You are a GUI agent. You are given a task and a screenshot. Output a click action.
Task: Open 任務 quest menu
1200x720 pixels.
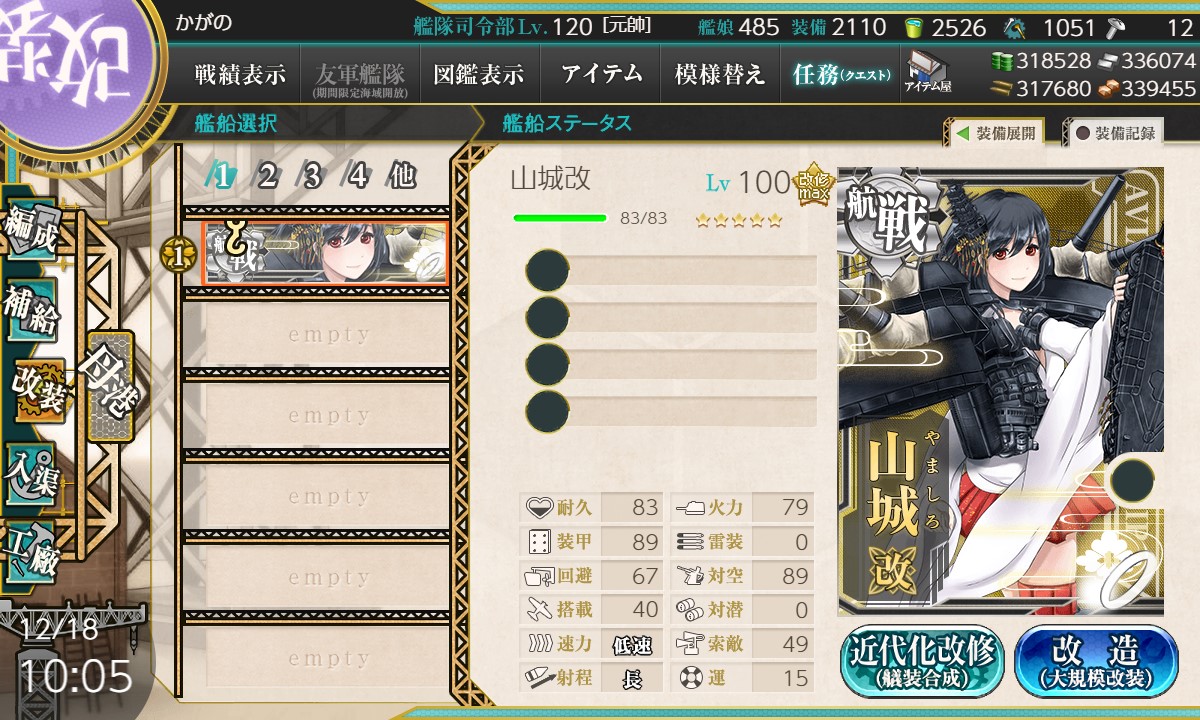pyautogui.click(x=840, y=74)
